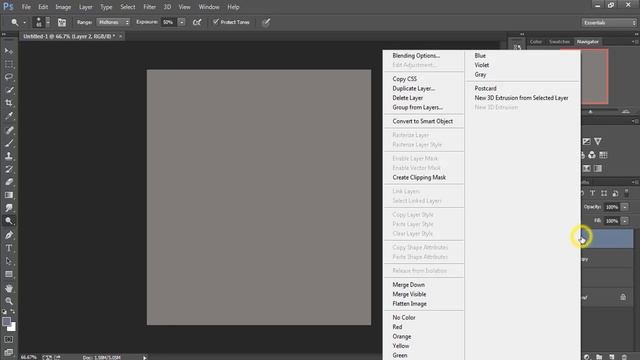The width and height of the screenshot is (640, 360).
Task: Open the Fill dropdown arrow in Layers panel
Action: 624,221
